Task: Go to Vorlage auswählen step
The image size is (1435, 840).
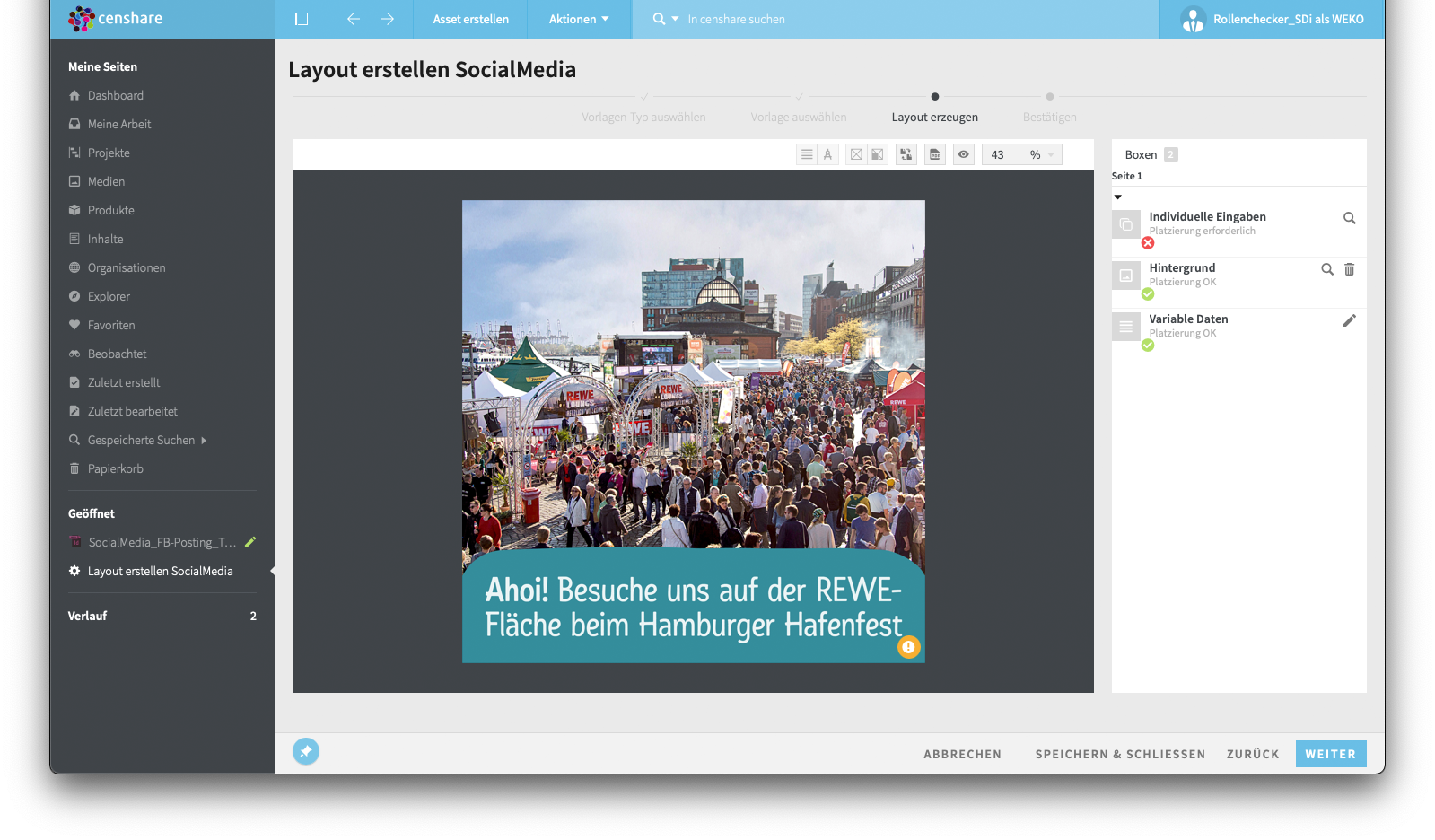Action: tap(799, 117)
